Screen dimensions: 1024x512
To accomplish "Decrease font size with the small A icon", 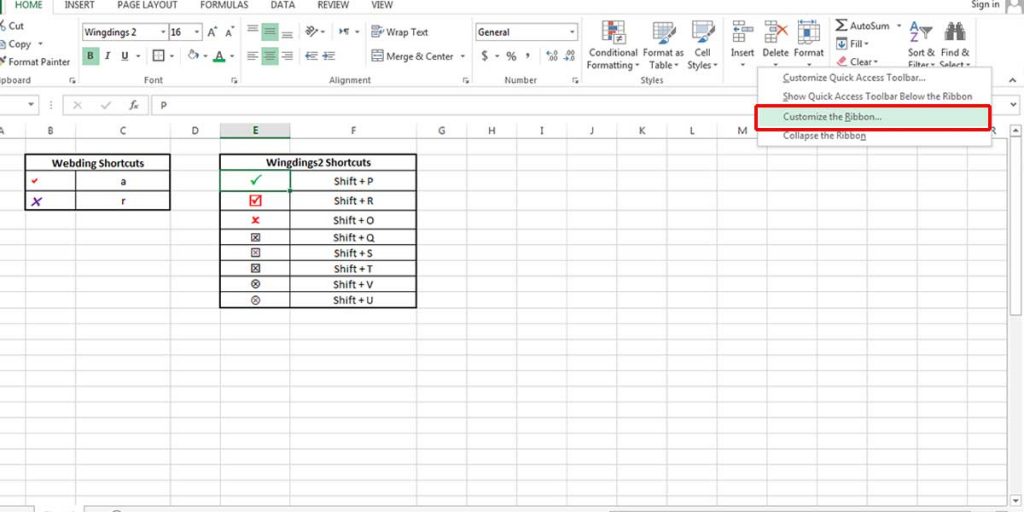I will 230,32.
